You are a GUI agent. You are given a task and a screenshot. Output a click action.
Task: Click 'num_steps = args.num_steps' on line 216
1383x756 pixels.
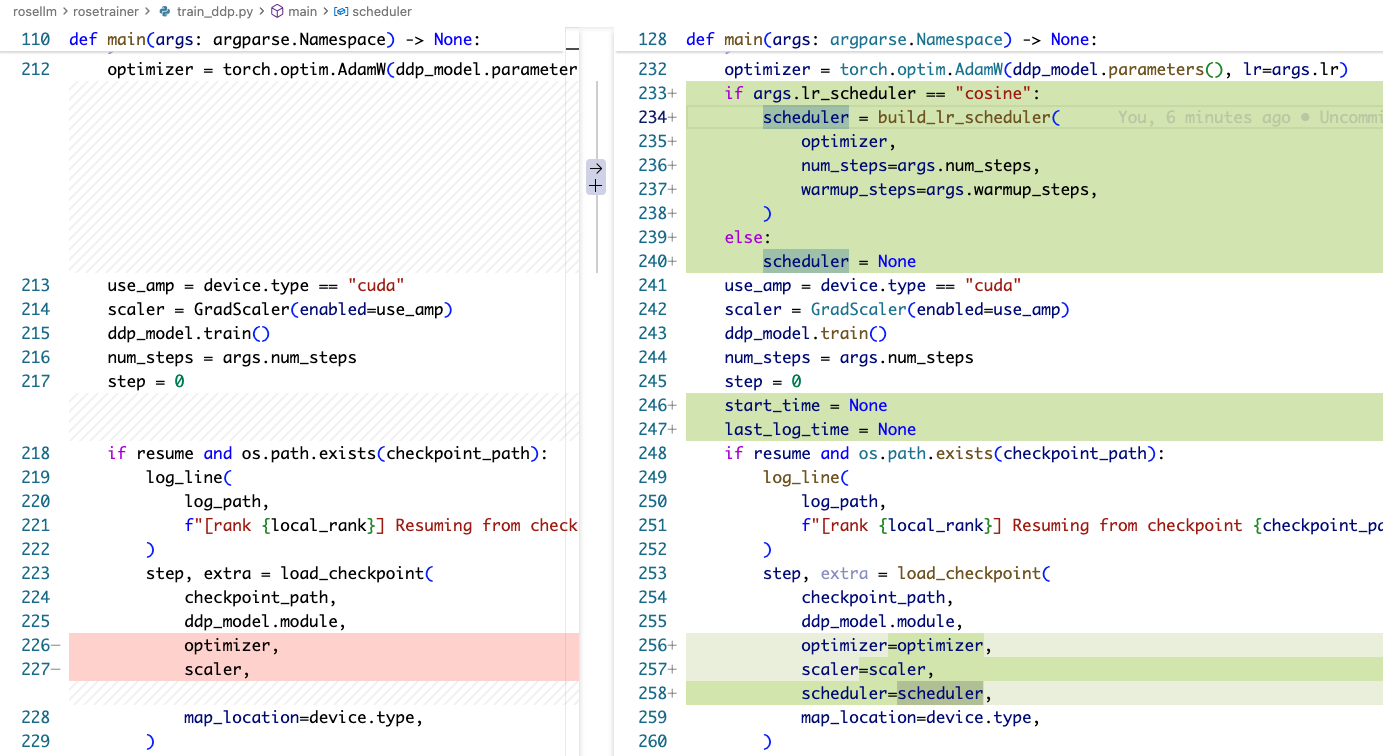232,357
